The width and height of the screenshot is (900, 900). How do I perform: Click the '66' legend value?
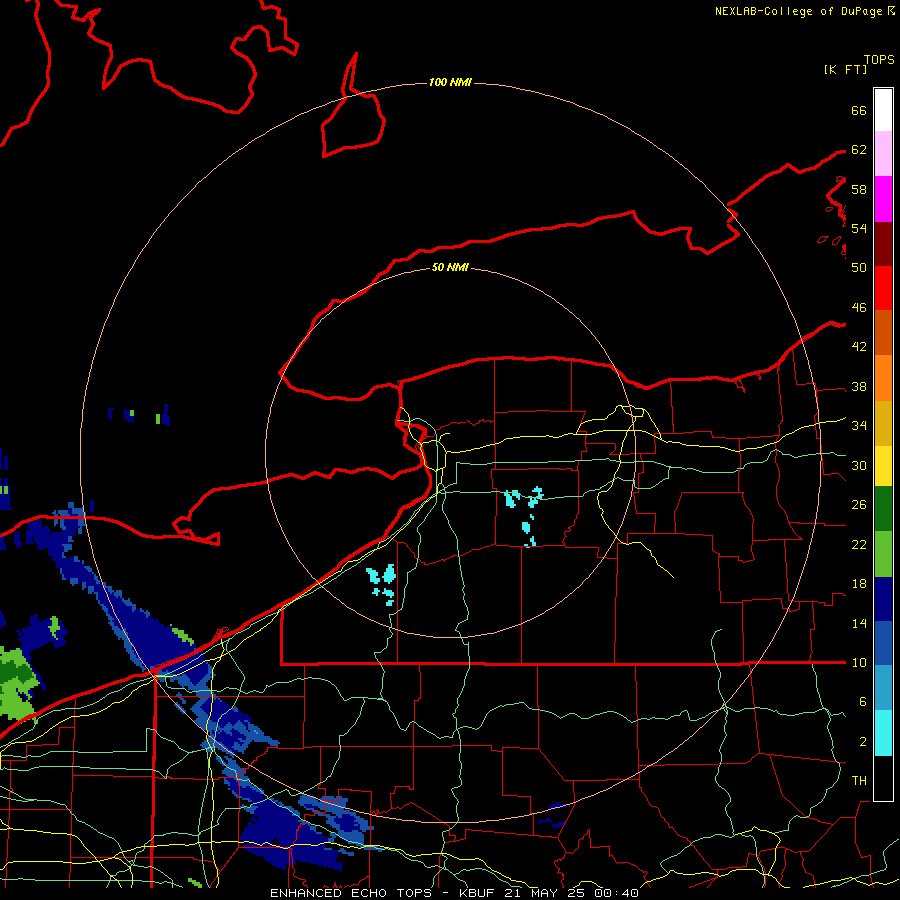point(859,110)
